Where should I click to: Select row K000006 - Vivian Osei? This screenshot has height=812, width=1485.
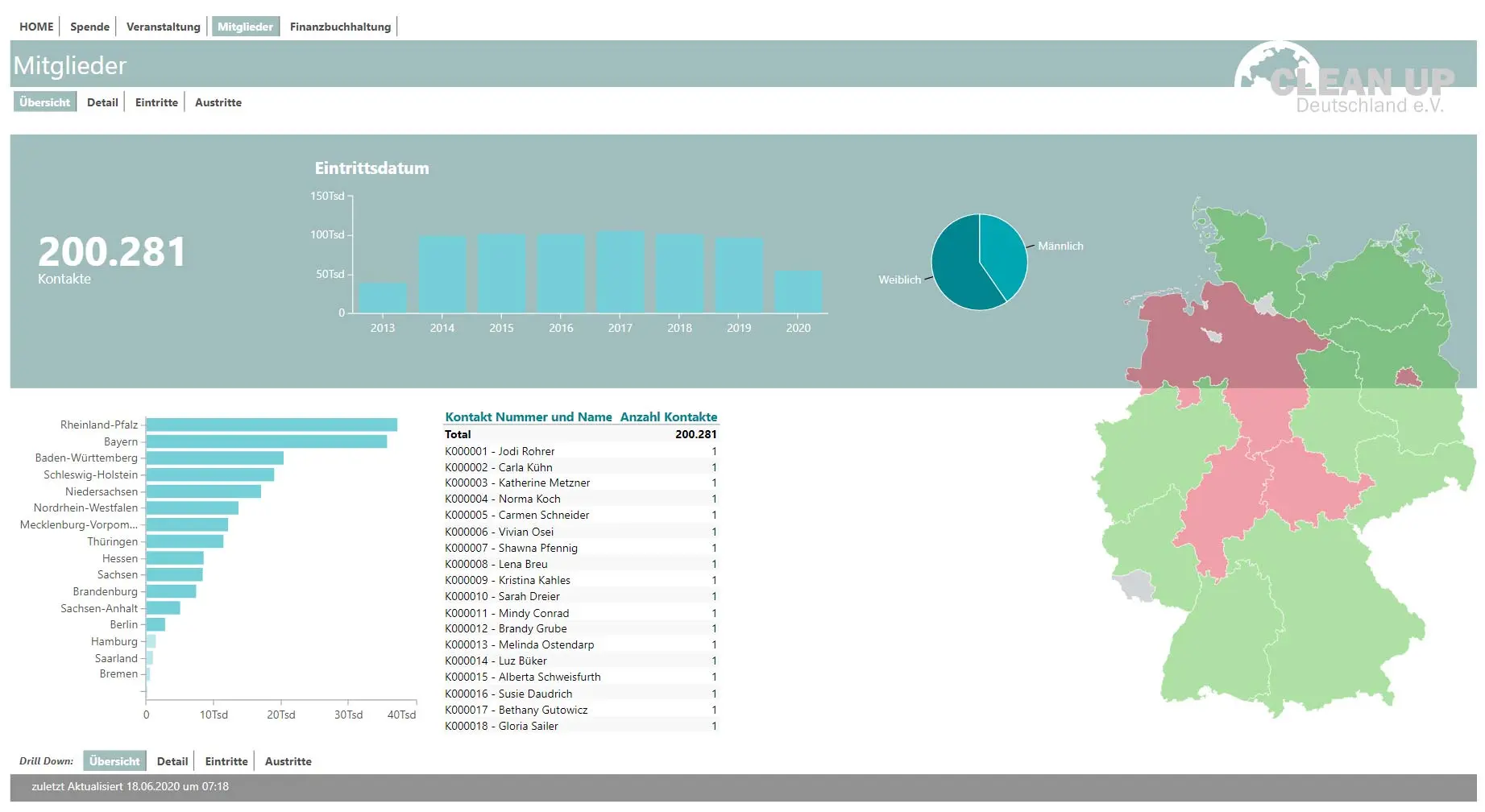coord(581,532)
